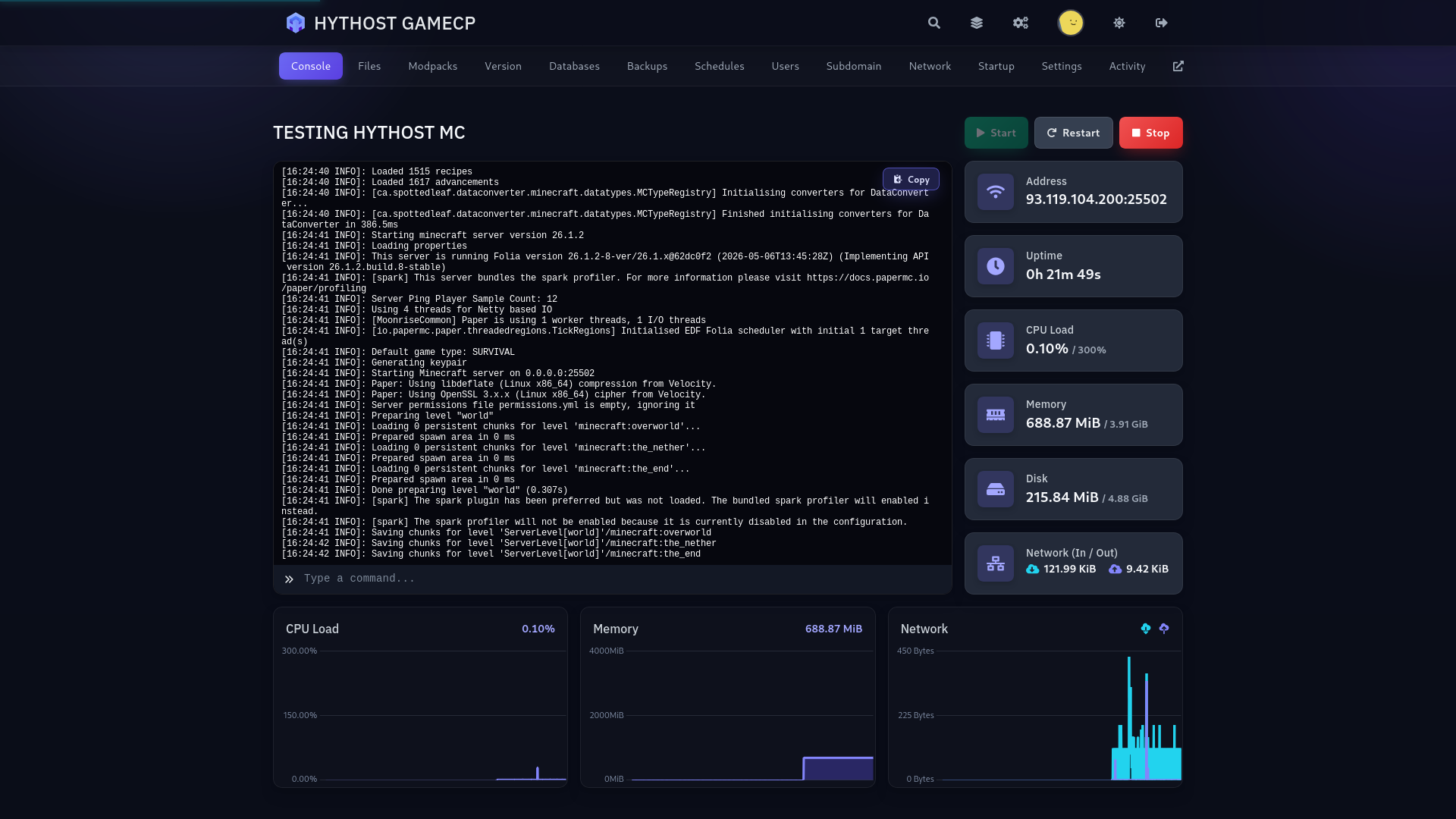Open the Schedules tab

tap(720, 66)
